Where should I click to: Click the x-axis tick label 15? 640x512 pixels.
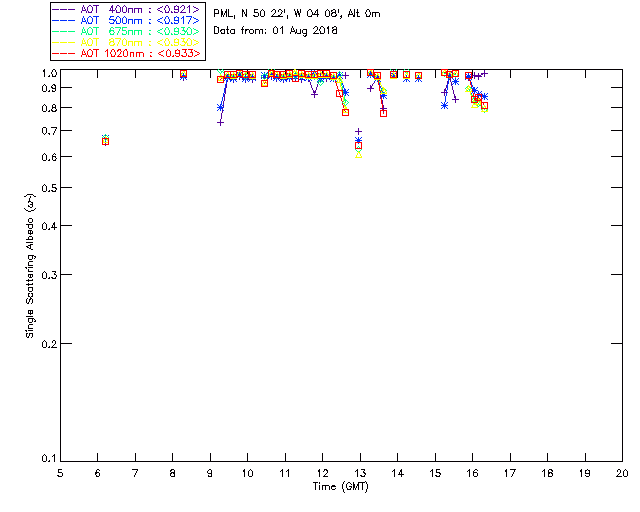[435, 474]
